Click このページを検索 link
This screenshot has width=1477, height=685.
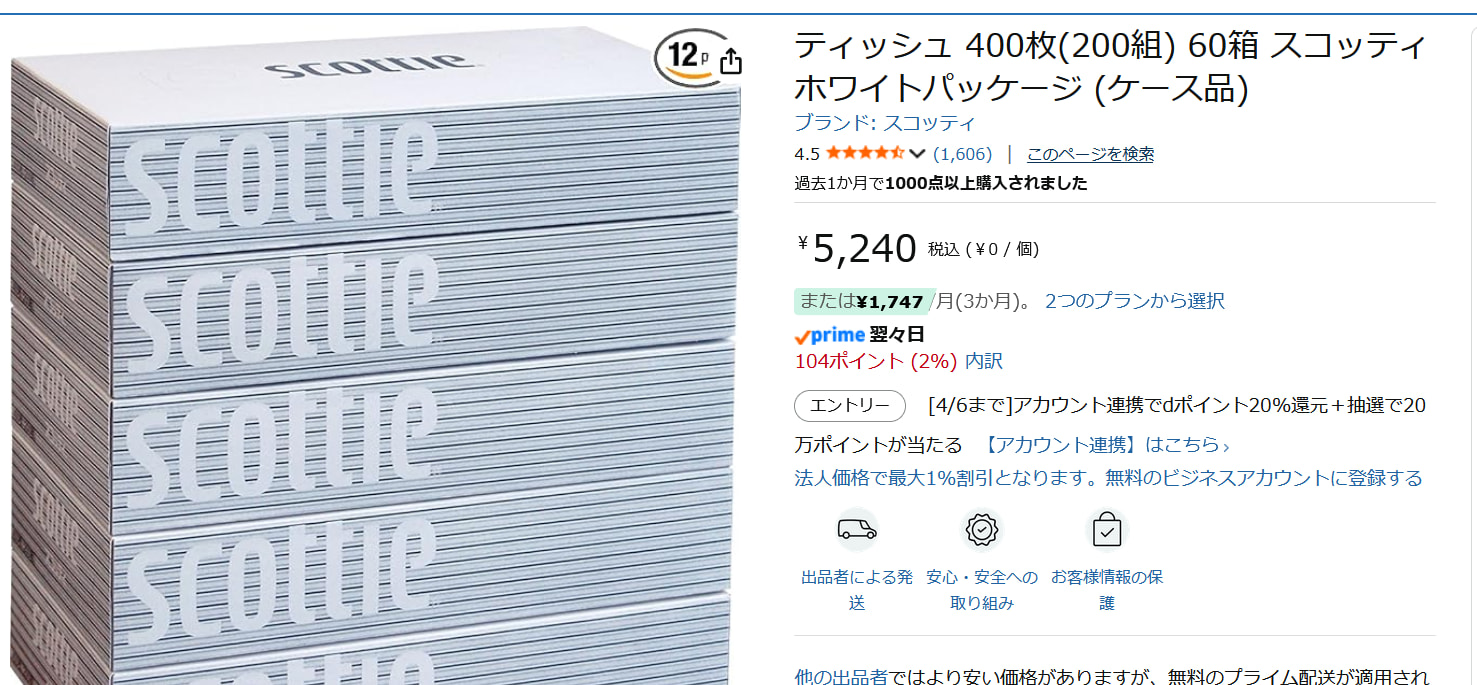1090,154
